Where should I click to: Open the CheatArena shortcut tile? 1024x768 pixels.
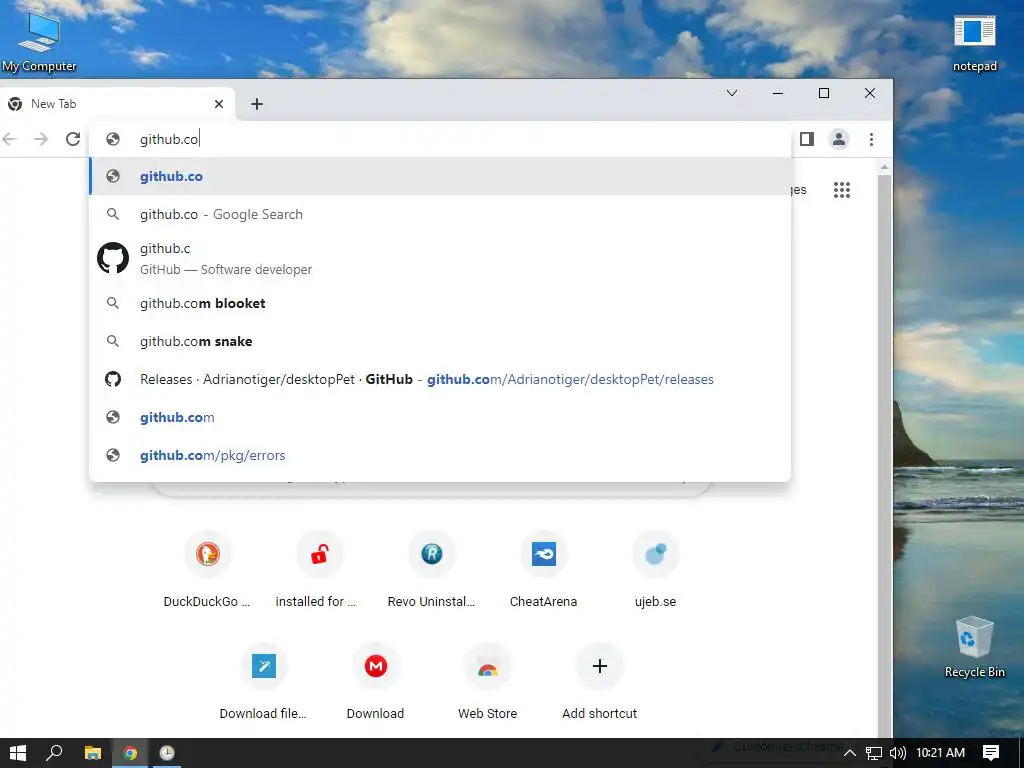[543, 568]
